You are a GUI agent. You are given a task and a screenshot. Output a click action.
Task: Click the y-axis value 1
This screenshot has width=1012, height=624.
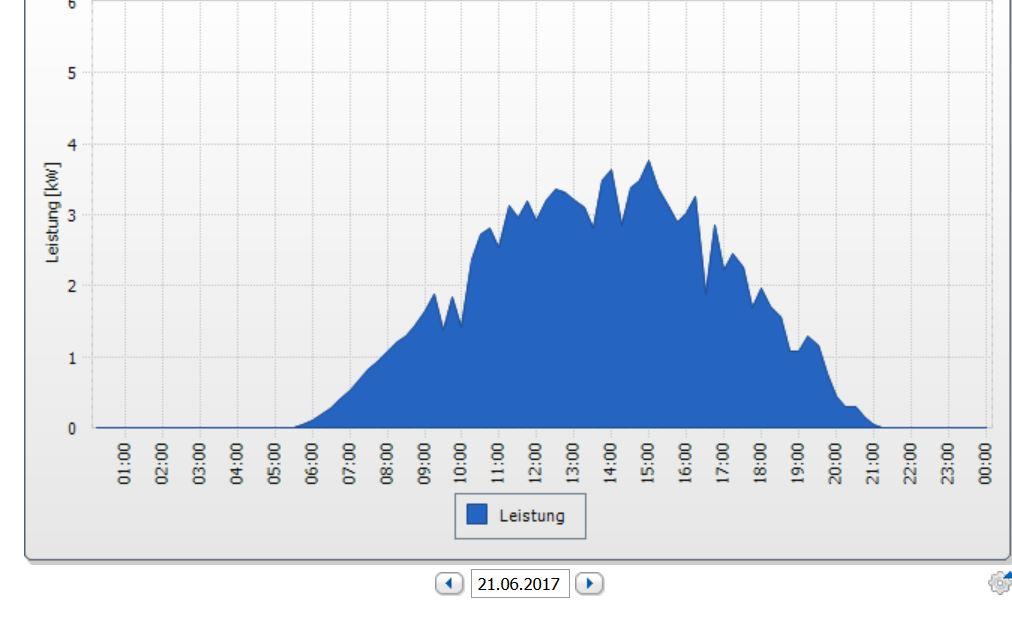click(x=72, y=357)
